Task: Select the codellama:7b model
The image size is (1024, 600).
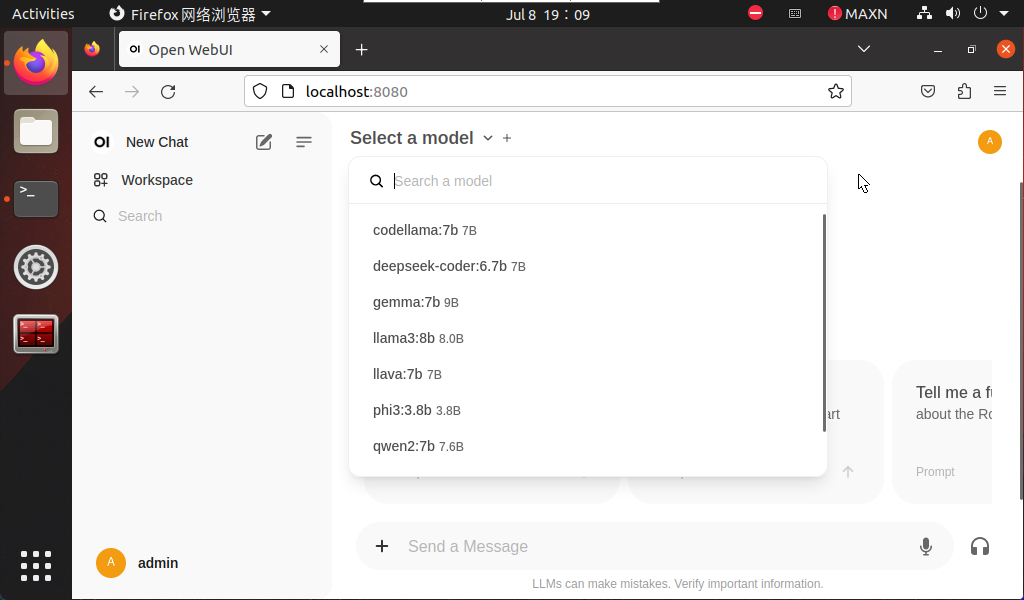Action: tap(415, 230)
